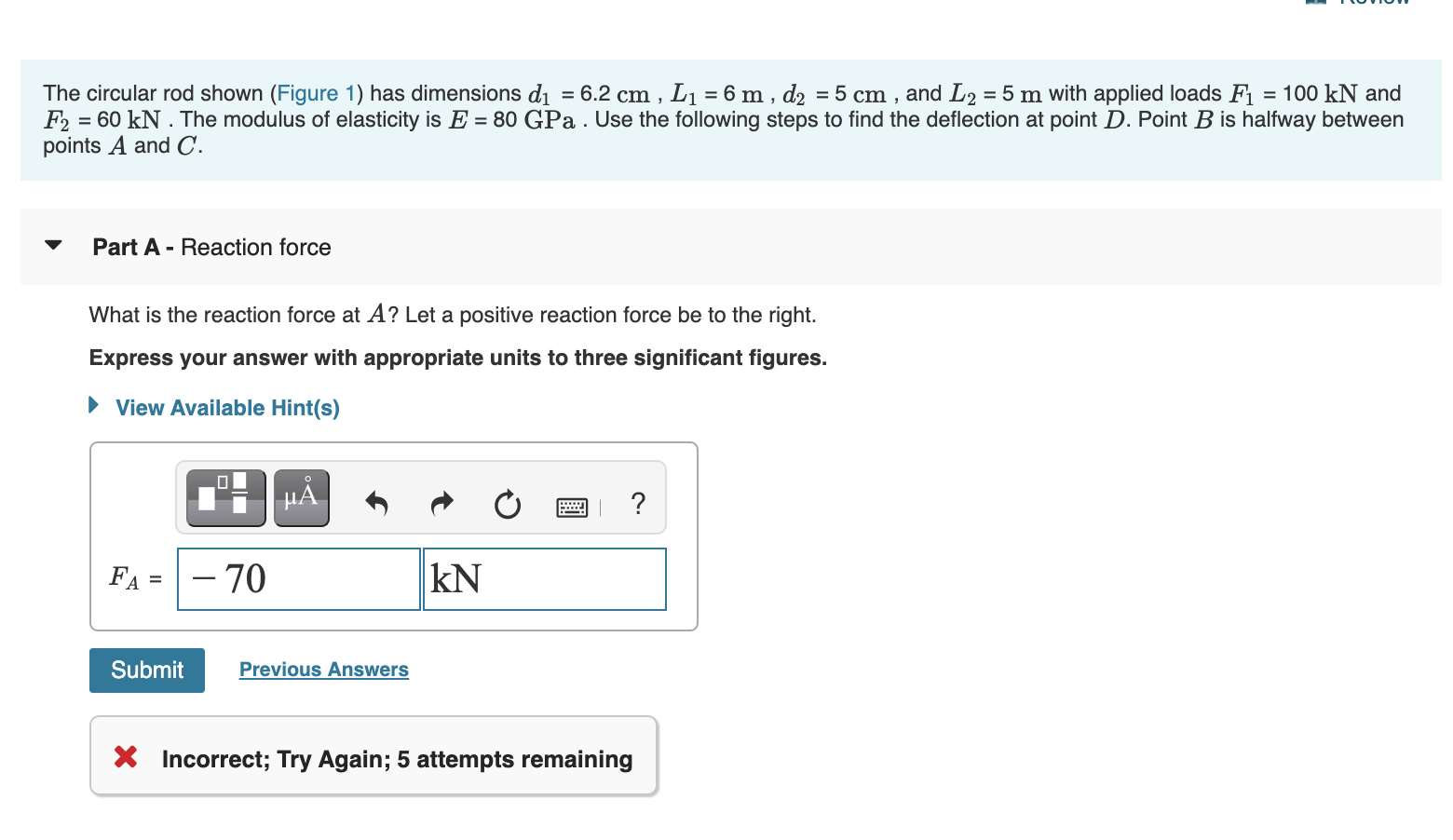Click the Incorrect; Try Again feedback box
1453x840 pixels.
[373, 756]
